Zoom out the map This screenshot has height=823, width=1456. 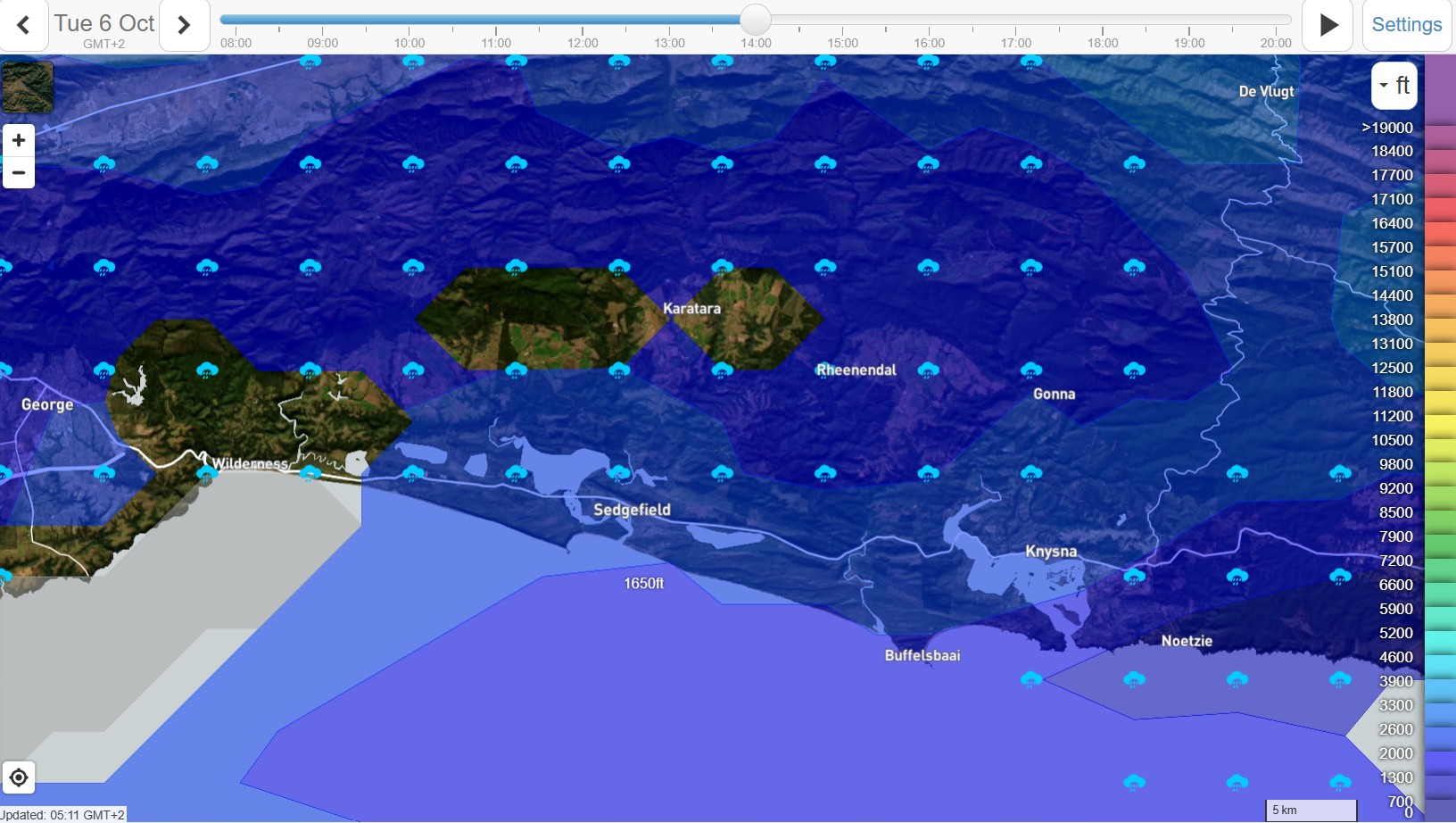click(19, 172)
